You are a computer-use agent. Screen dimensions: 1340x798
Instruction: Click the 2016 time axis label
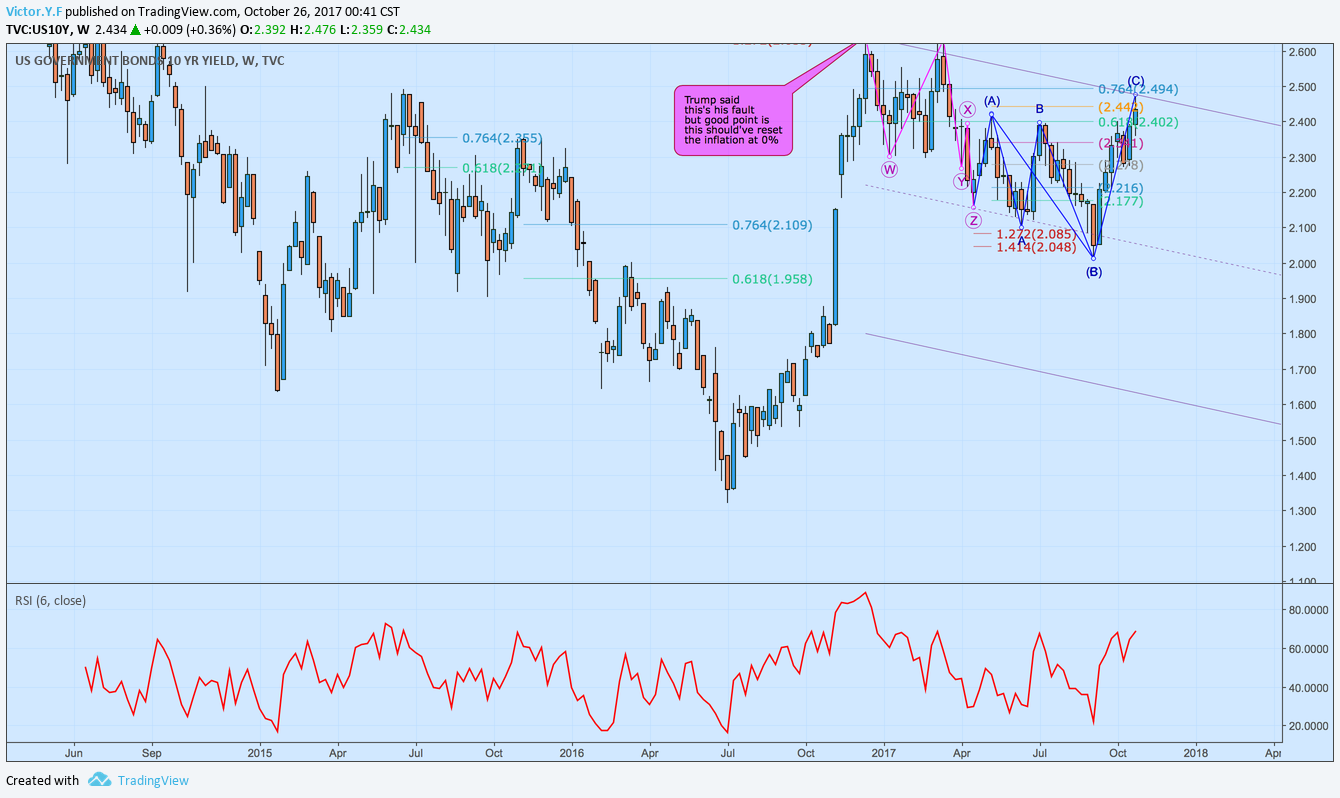point(571,751)
